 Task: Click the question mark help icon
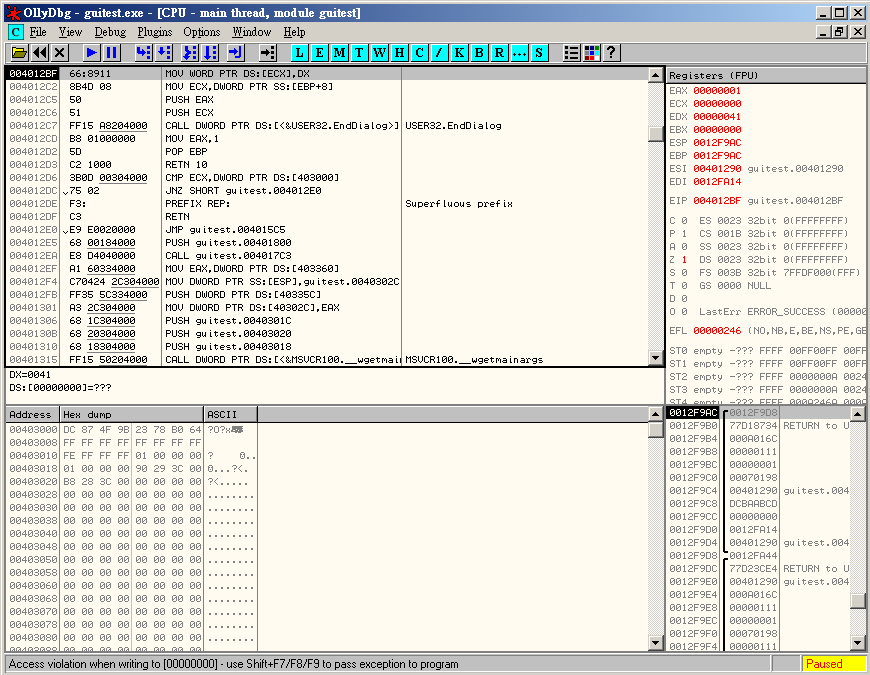pyautogui.click(x=611, y=52)
